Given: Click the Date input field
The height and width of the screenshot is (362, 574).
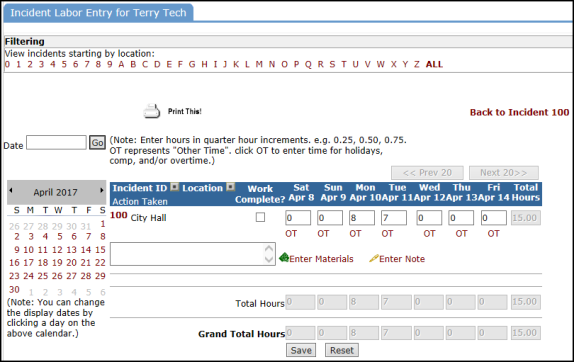Looking at the screenshot, I should (x=56, y=142).
